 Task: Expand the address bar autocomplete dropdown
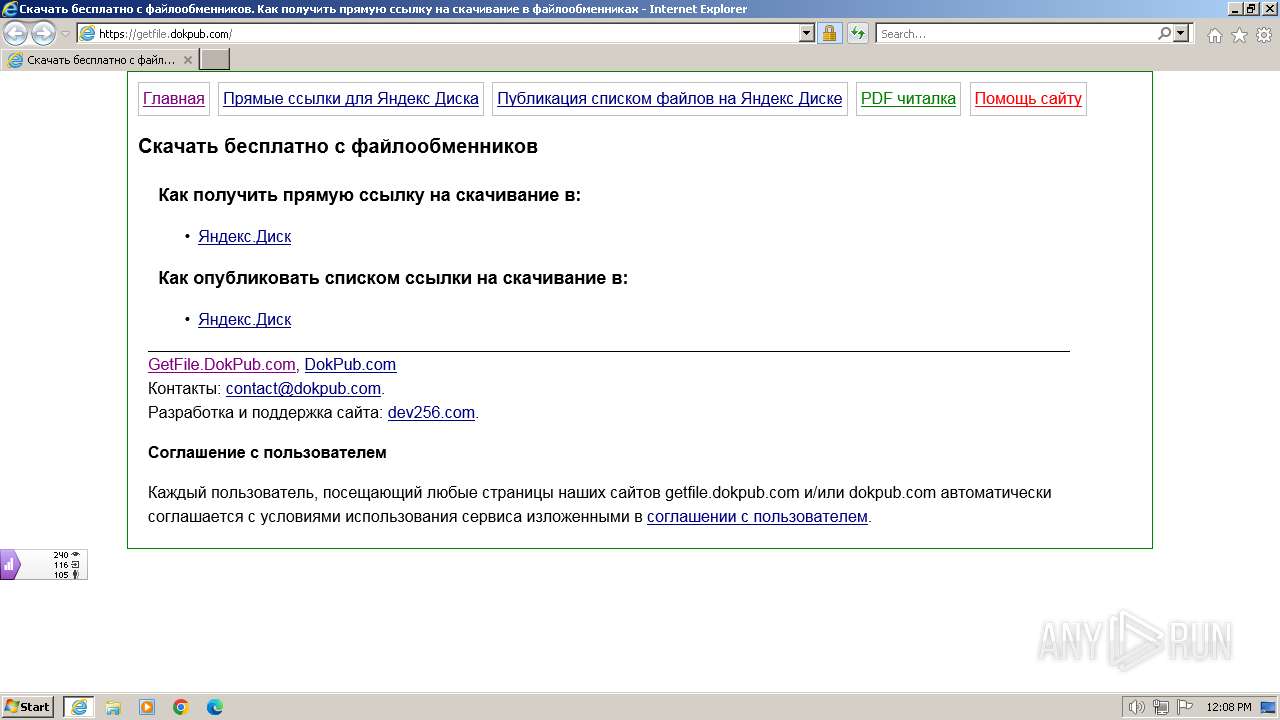point(807,33)
